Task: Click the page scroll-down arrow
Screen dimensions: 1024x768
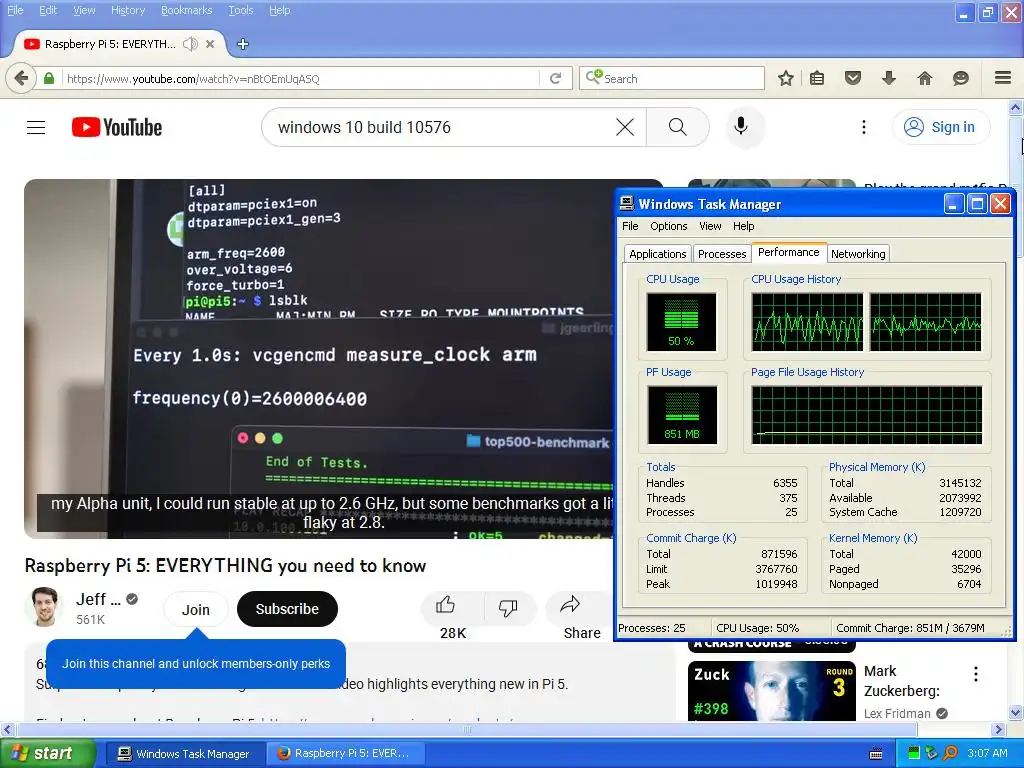Action: (1016, 712)
